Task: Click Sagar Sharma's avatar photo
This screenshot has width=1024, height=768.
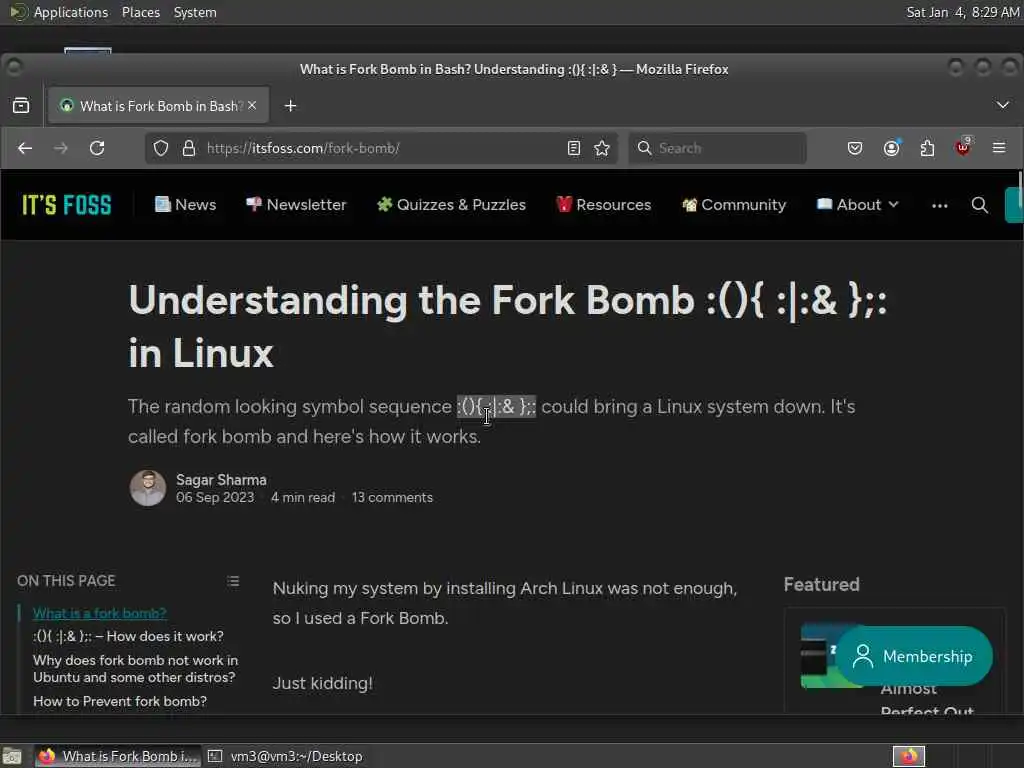Action: (x=148, y=488)
